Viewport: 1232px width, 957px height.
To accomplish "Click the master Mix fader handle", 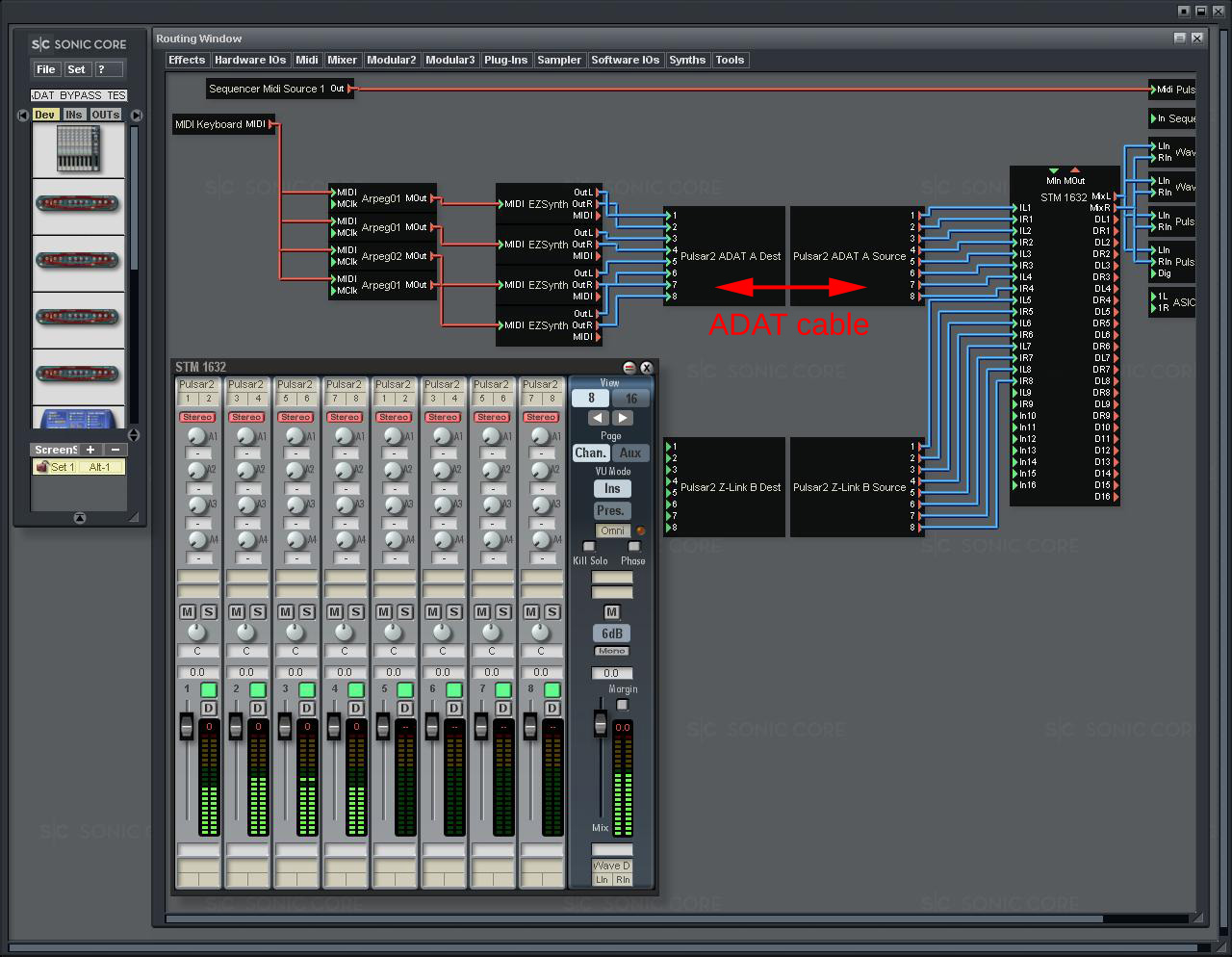I will (x=601, y=724).
